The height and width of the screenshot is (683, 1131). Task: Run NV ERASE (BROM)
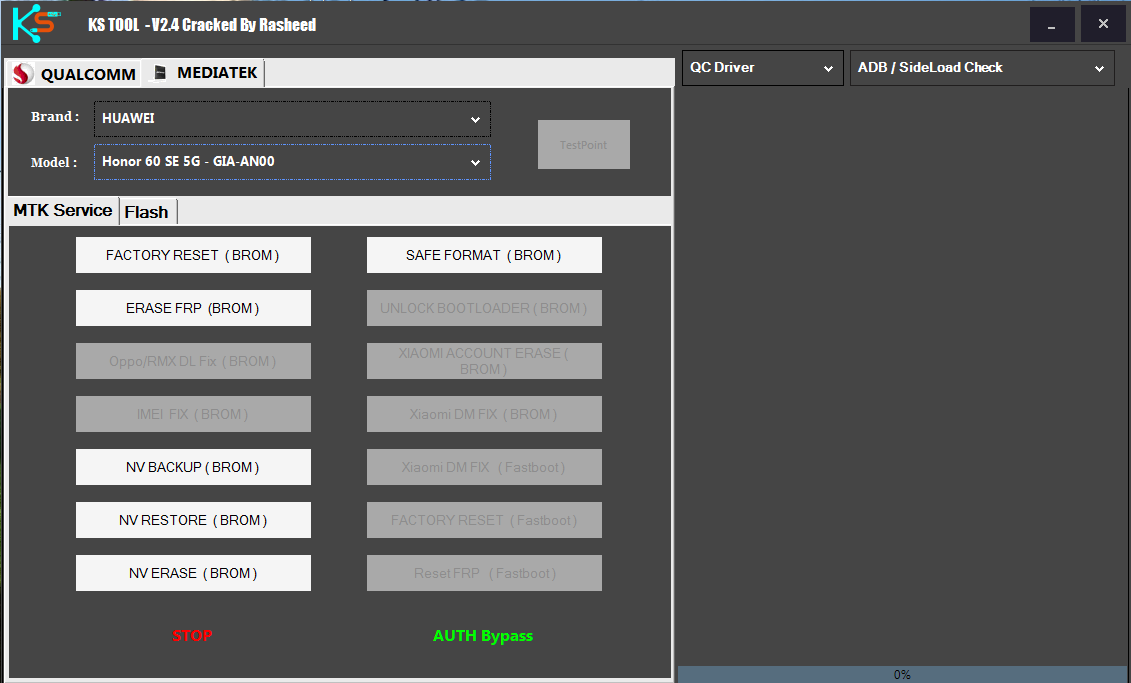pyautogui.click(x=193, y=573)
